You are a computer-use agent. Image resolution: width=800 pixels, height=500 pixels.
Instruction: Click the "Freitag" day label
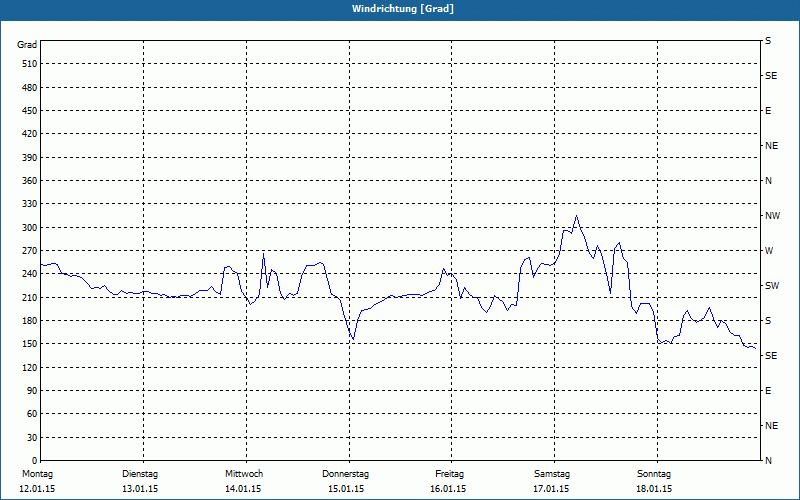click(449, 474)
